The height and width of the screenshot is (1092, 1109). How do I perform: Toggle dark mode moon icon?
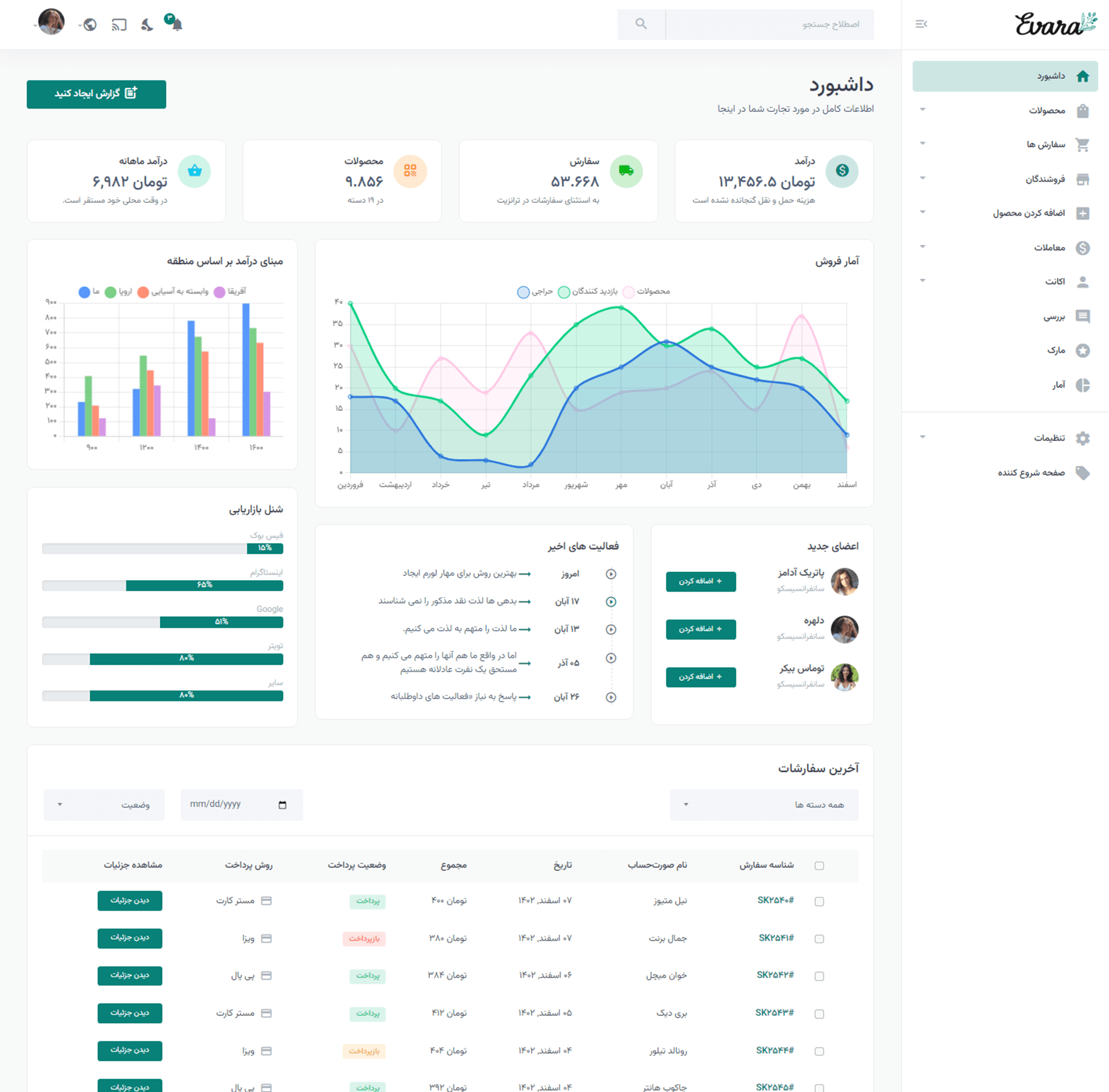click(147, 24)
